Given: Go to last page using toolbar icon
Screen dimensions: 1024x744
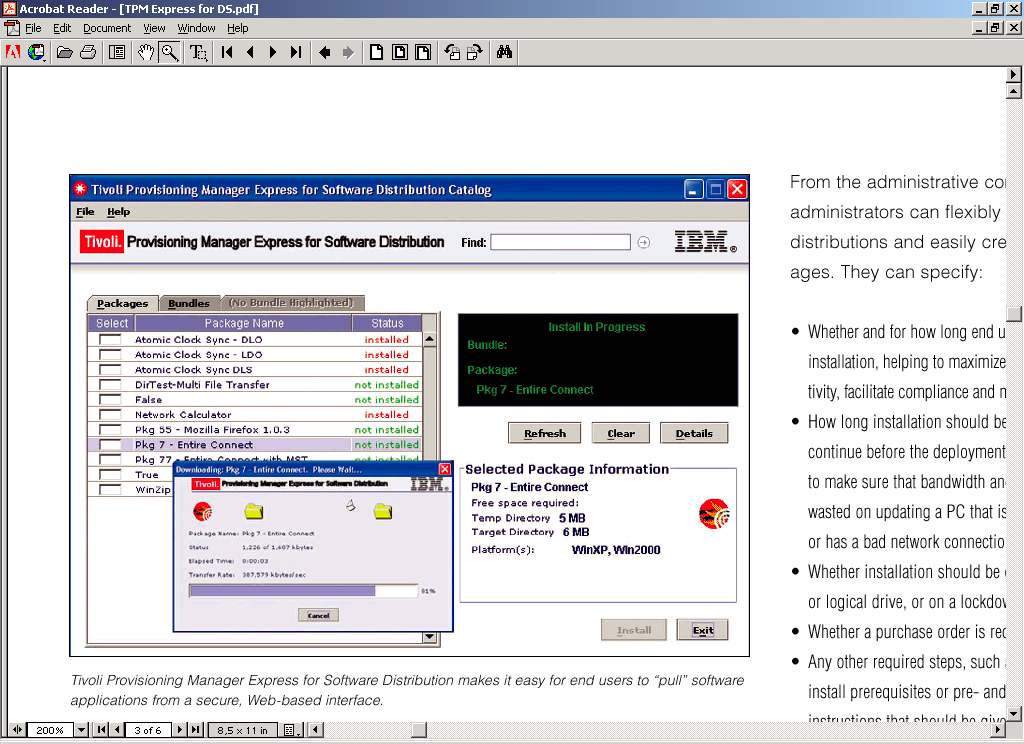Looking at the screenshot, I should (296, 52).
